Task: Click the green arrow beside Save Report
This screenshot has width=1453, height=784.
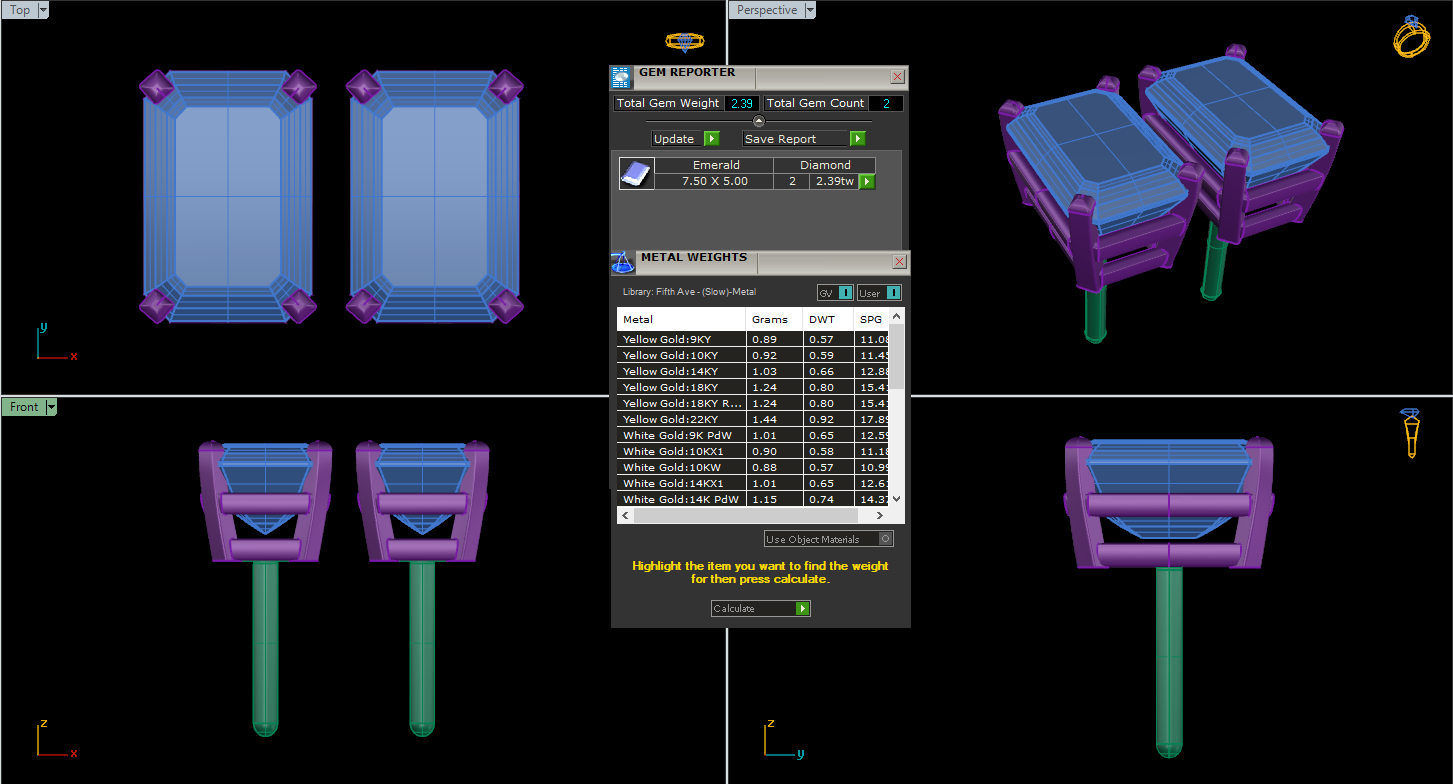Action: click(857, 139)
